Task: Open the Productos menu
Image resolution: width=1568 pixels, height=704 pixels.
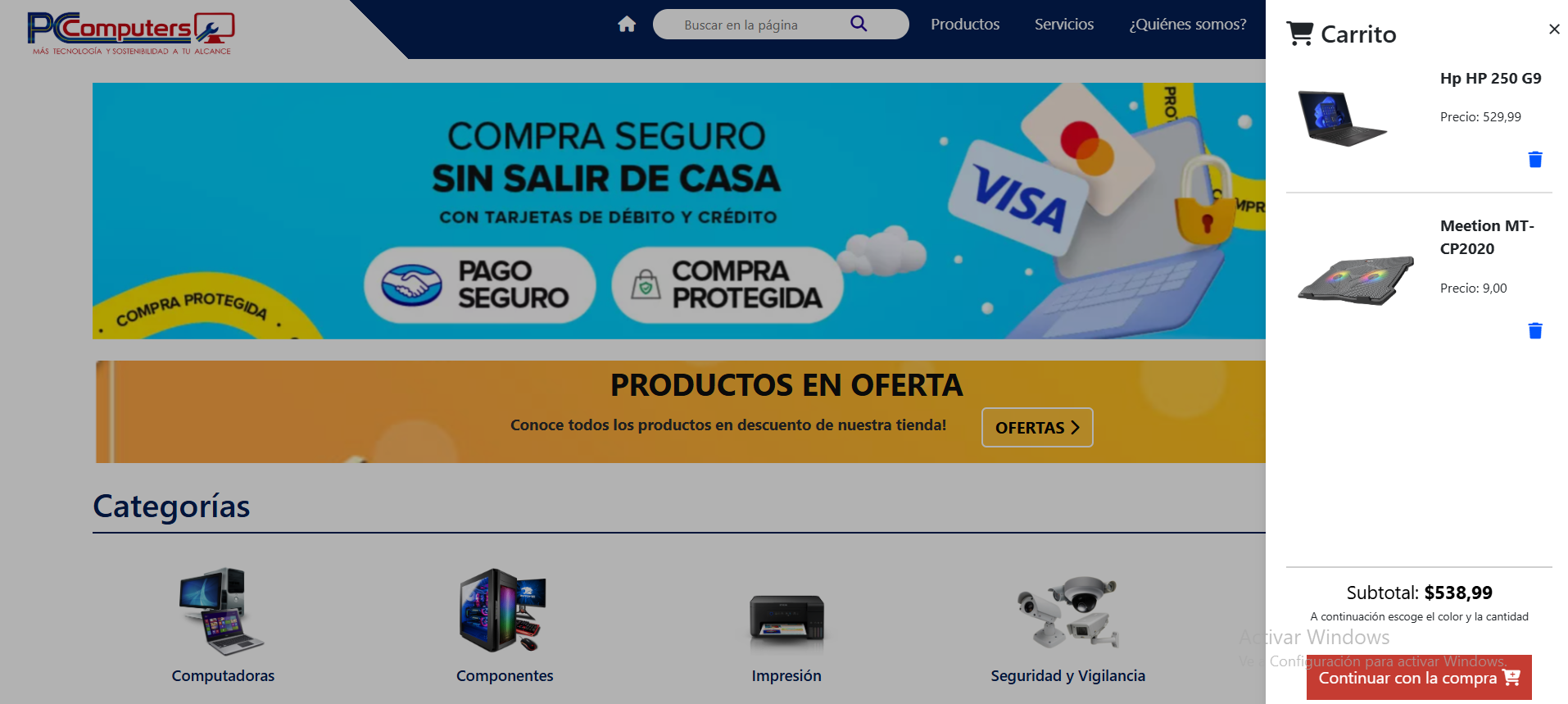Action: pyautogui.click(x=965, y=25)
